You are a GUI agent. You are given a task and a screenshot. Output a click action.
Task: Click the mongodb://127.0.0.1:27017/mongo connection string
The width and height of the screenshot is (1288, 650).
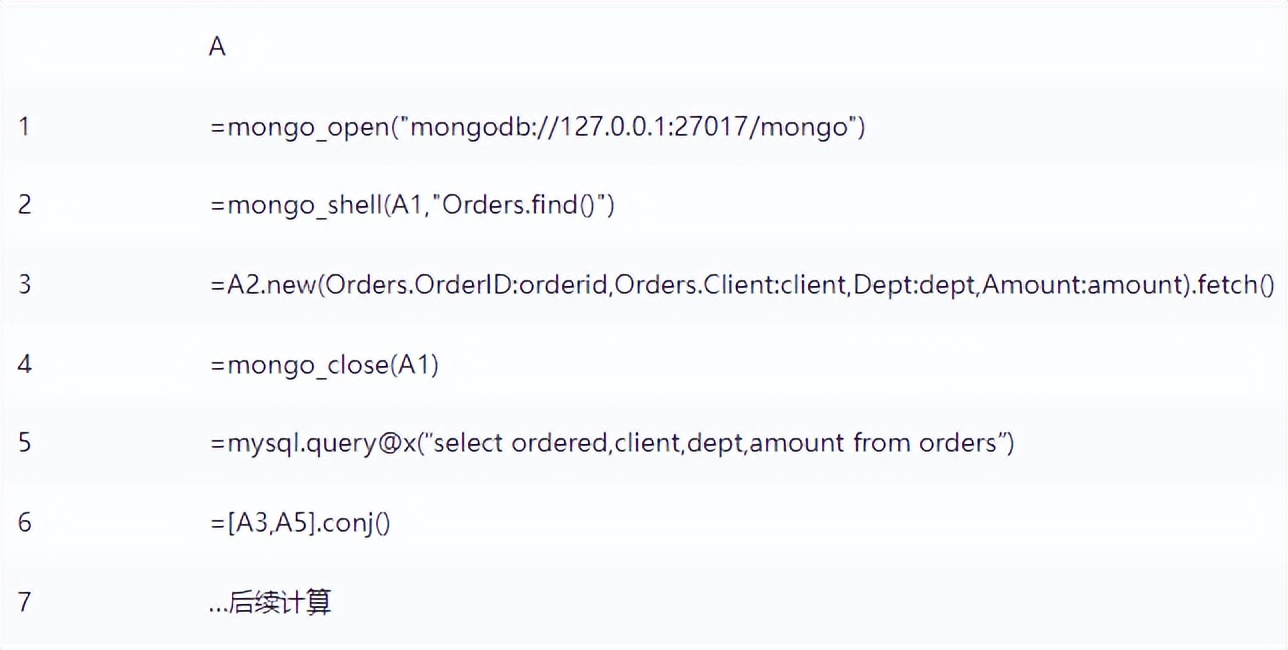[630, 127]
